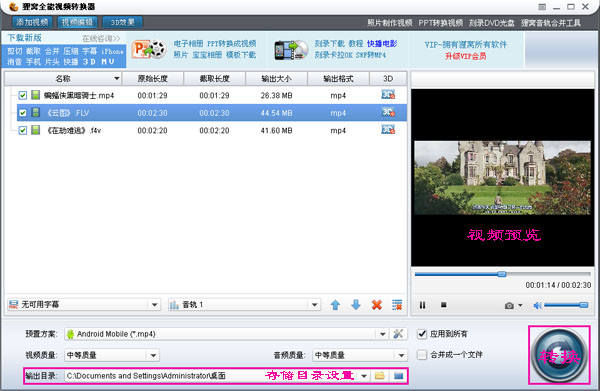
Task: Click the 44.54 MB output size cell
Action: (276, 113)
